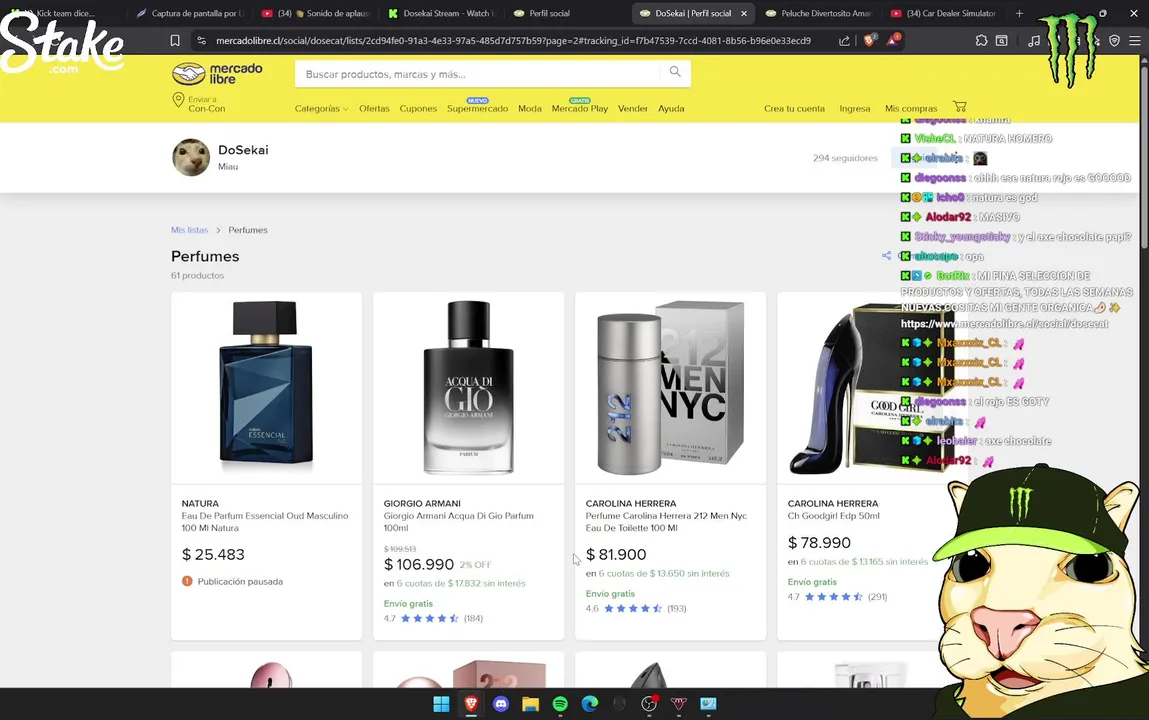Click the $ 81.900 price
Screen dimensions: 1149x720
coord(616,554)
